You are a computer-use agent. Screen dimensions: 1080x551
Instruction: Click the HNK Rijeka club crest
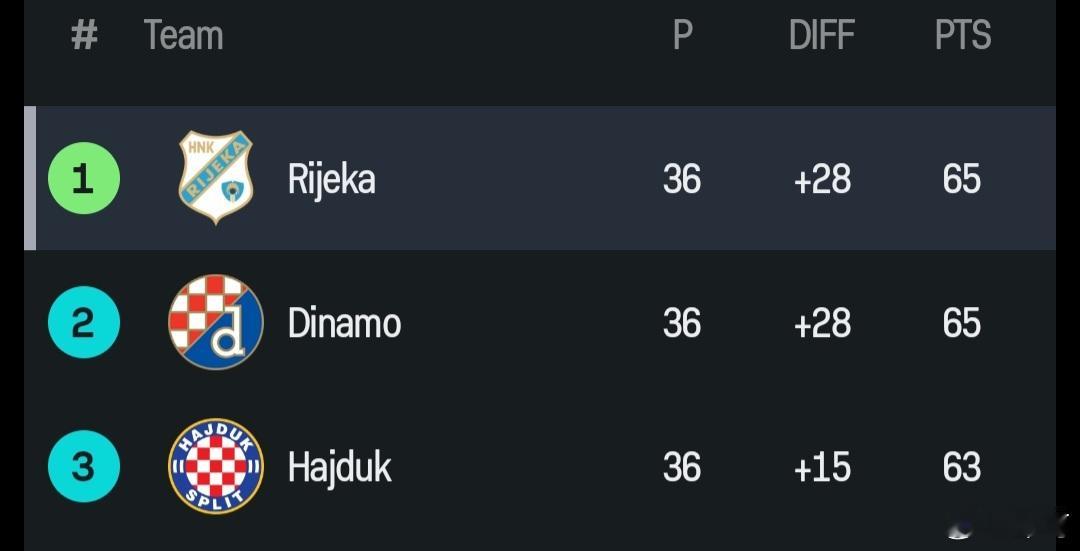click(216, 178)
